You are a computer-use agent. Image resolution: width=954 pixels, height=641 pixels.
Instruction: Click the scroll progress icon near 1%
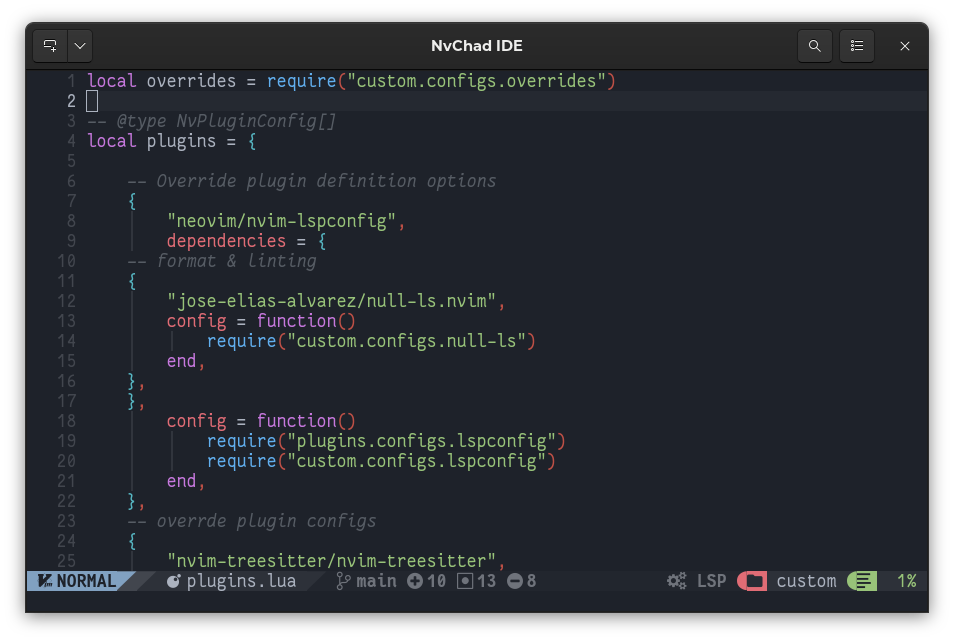pyautogui.click(x=861, y=580)
